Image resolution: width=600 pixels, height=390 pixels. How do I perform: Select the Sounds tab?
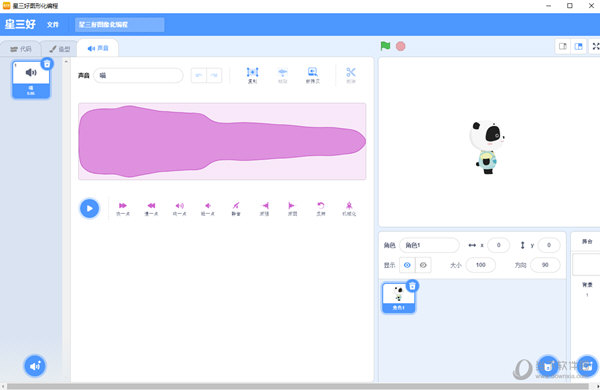pyautogui.click(x=98, y=48)
